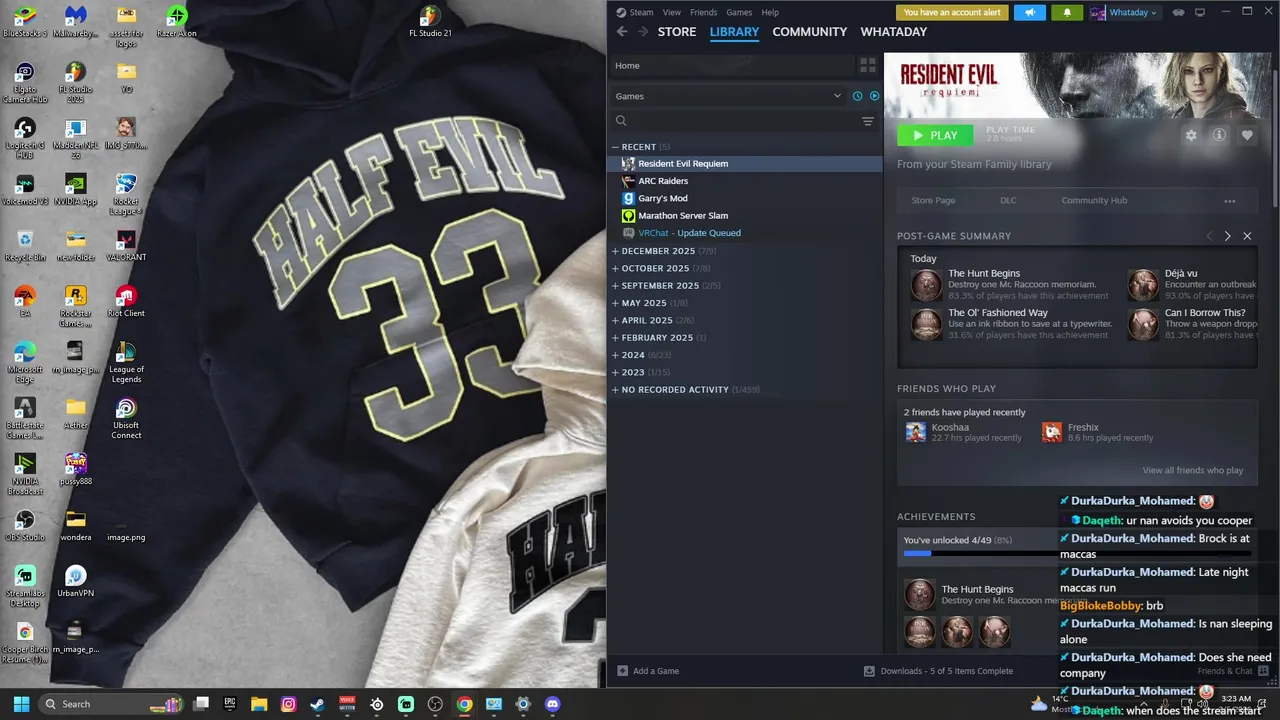Screen dimensions: 1280x720
Task: Open the Community Hub link
Action: [x=1094, y=201]
